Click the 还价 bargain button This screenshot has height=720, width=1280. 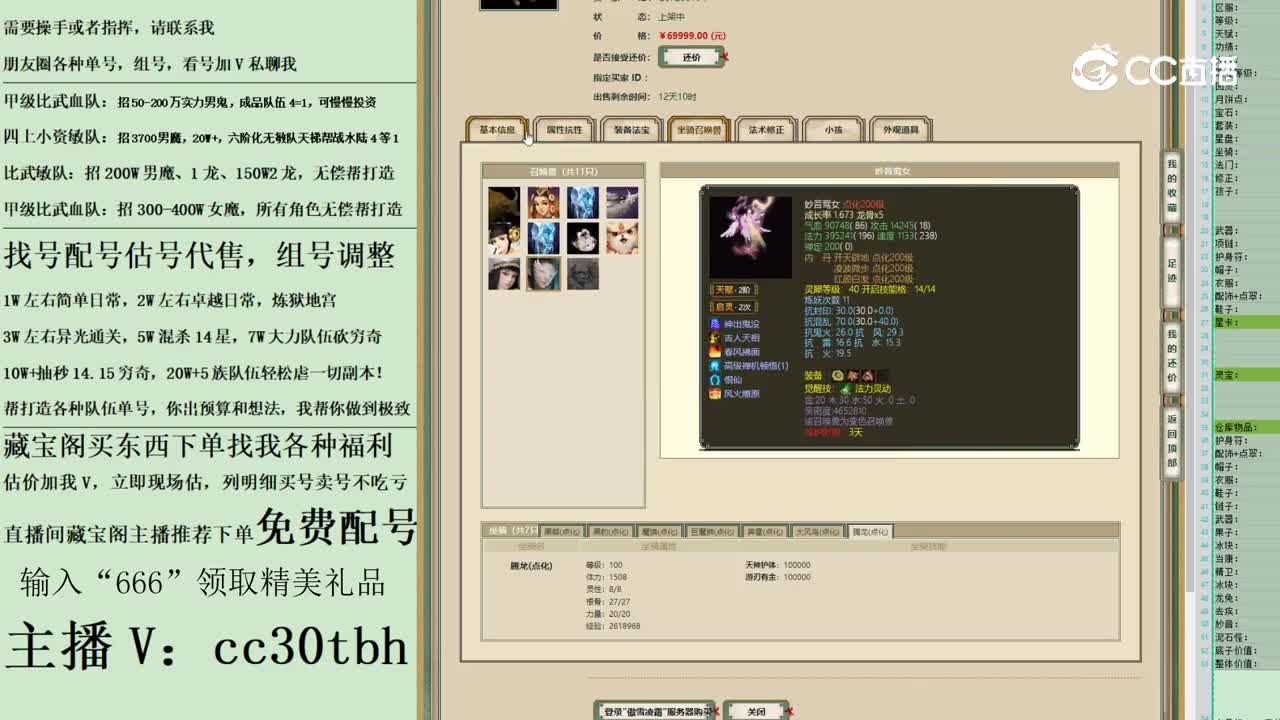click(x=691, y=57)
